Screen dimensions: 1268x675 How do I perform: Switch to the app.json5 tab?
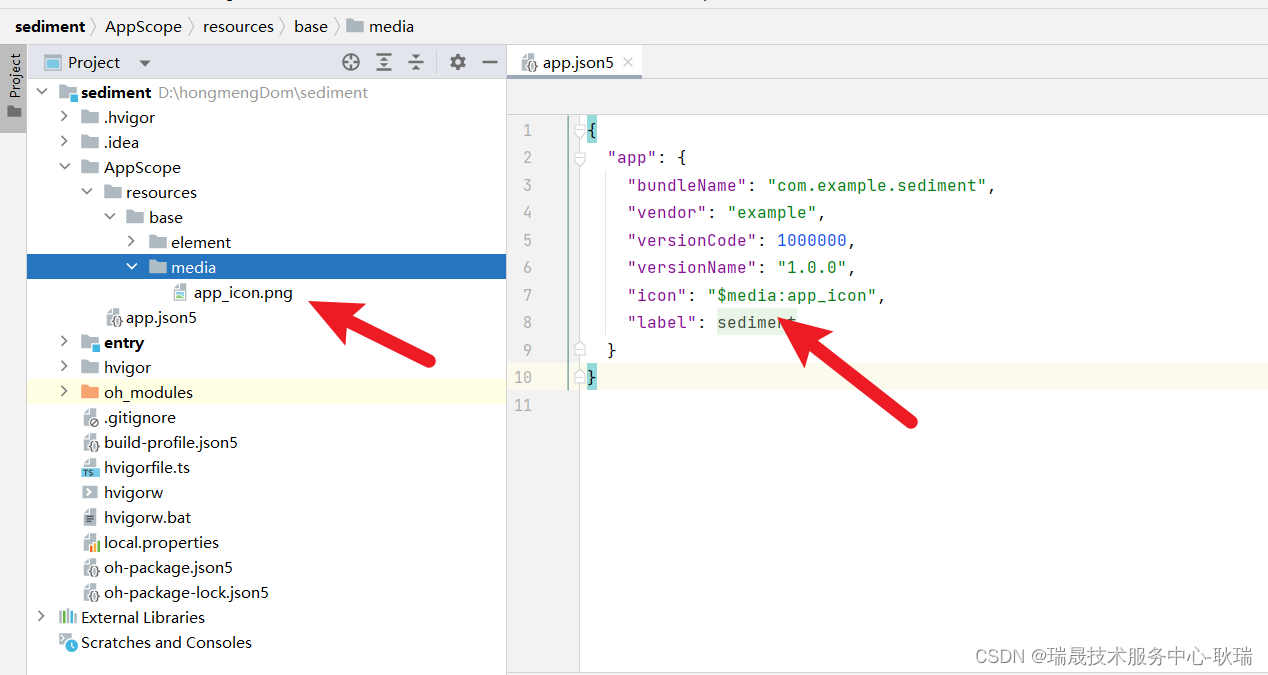577,62
